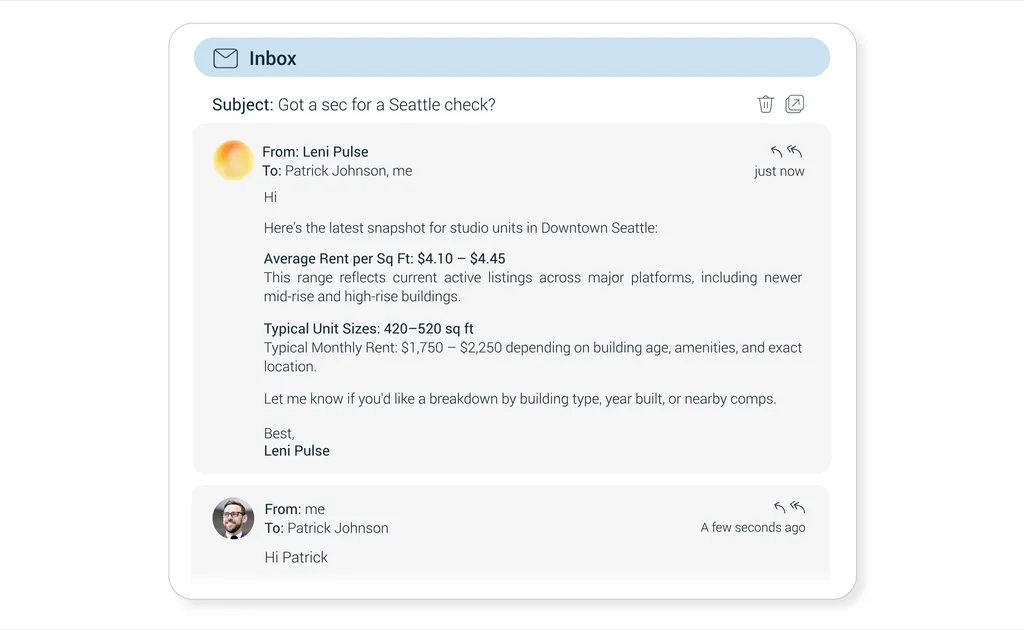This screenshot has height=630, width=1024.
Task: Click the "Average Rent per Sq Ft" line
Action: tap(384, 259)
